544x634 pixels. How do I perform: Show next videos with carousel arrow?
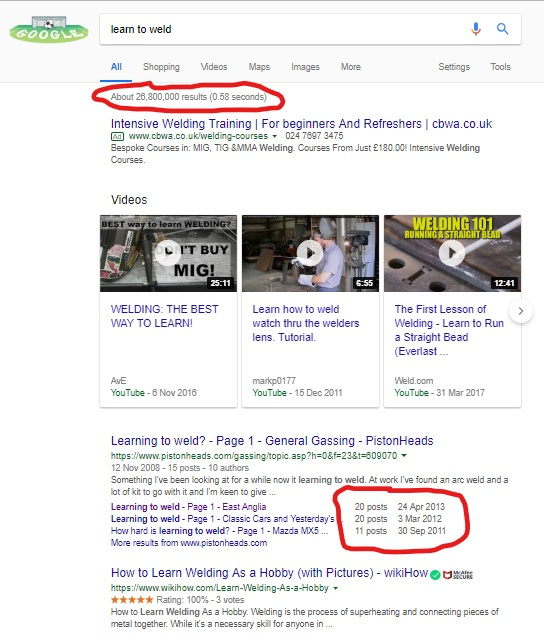(521, 311)
